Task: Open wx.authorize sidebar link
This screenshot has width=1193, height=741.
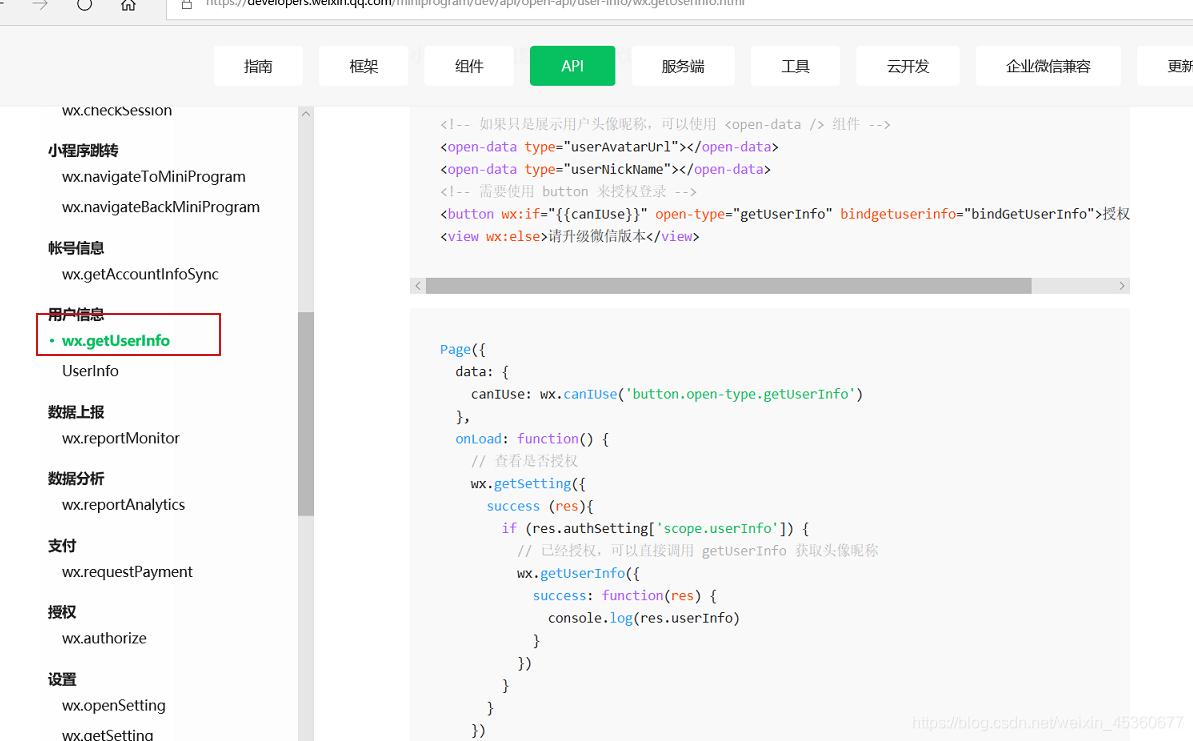Action: pos(104,638)
